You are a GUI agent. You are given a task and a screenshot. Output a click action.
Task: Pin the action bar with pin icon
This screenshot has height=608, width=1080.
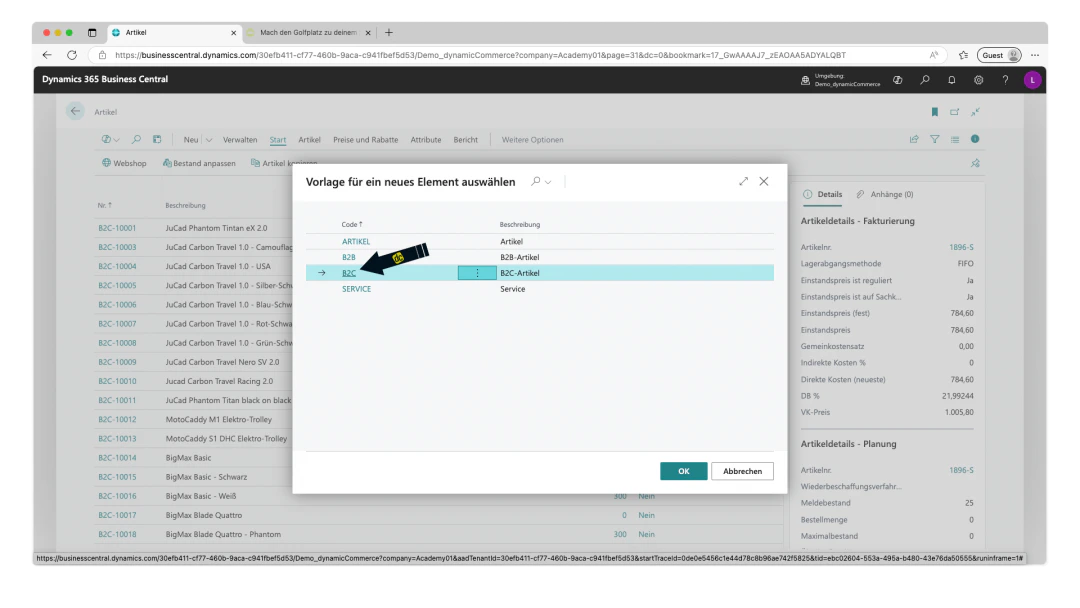click(x=975, y=163)
